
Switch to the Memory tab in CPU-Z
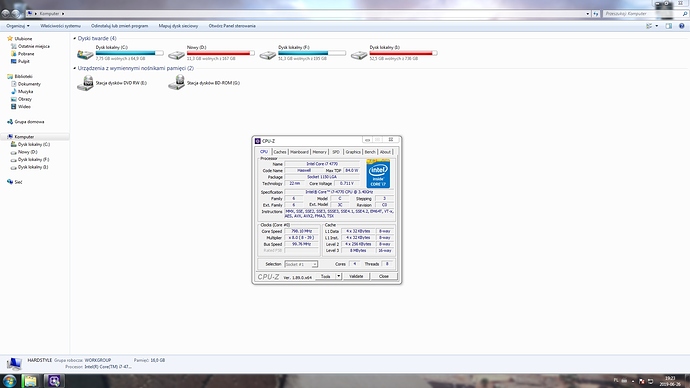(319, 152)
